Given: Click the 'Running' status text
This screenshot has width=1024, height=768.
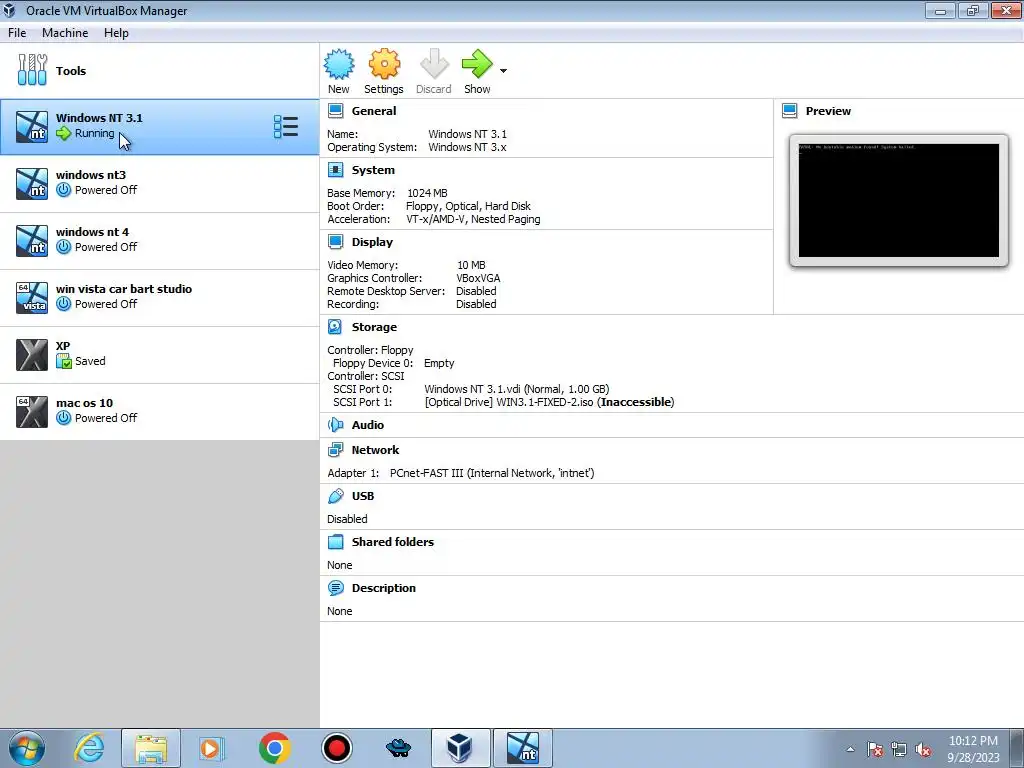Looking at the screenshot, I should (94, 133).
